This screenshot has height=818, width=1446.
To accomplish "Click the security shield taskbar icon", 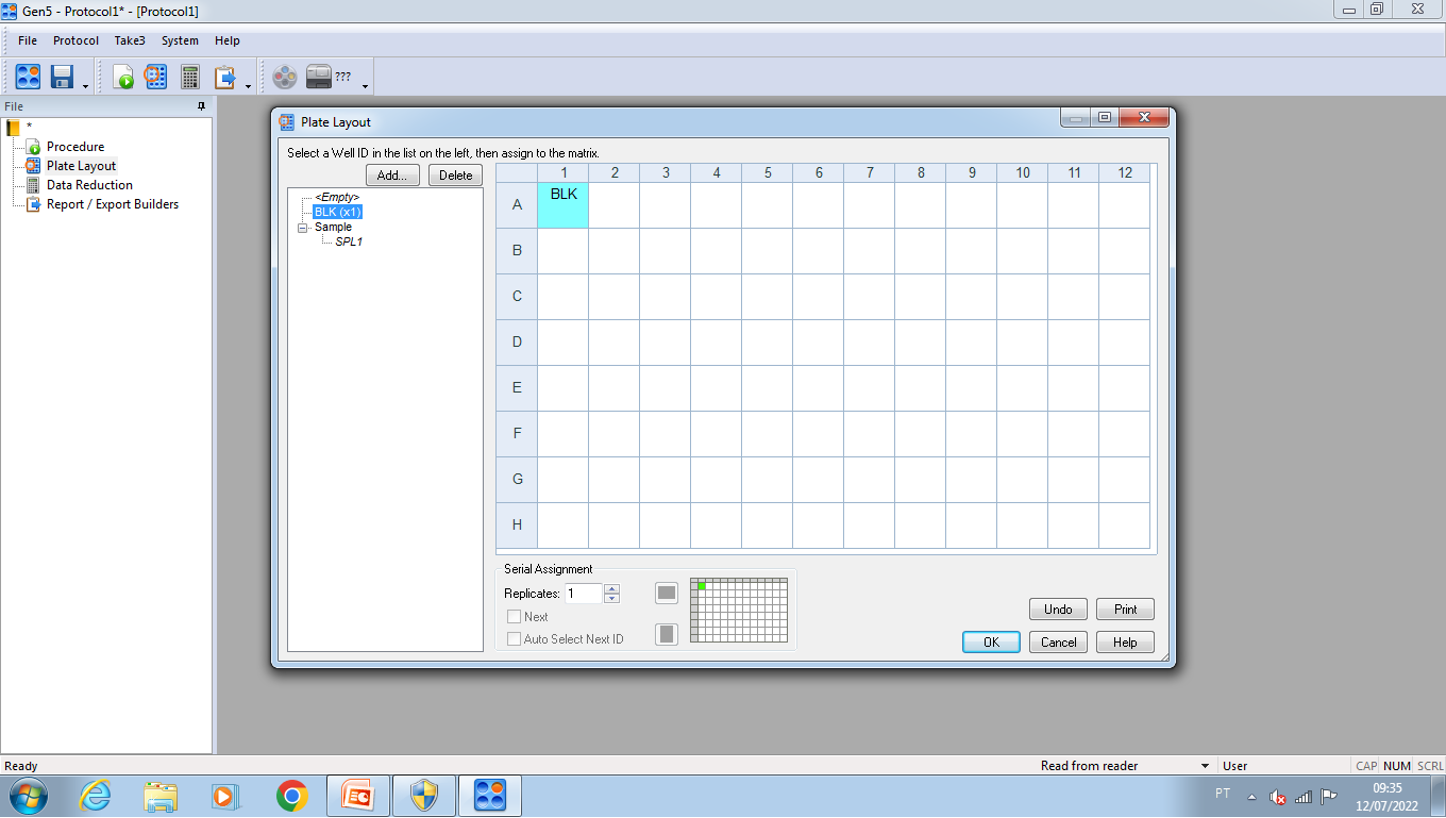I will coord(424,796).
